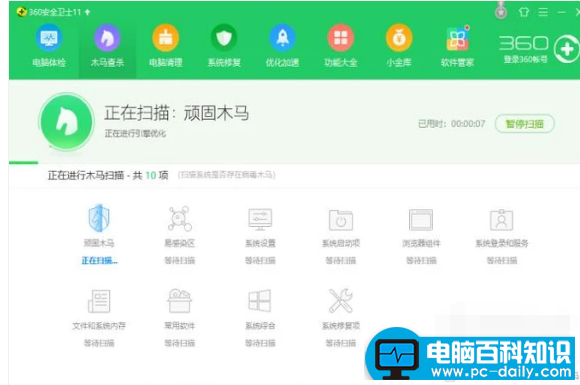The width and height of the screenshot is (580, 385).
Task: Open the skin shirt icon in title bar
Action: coord(524,12)
